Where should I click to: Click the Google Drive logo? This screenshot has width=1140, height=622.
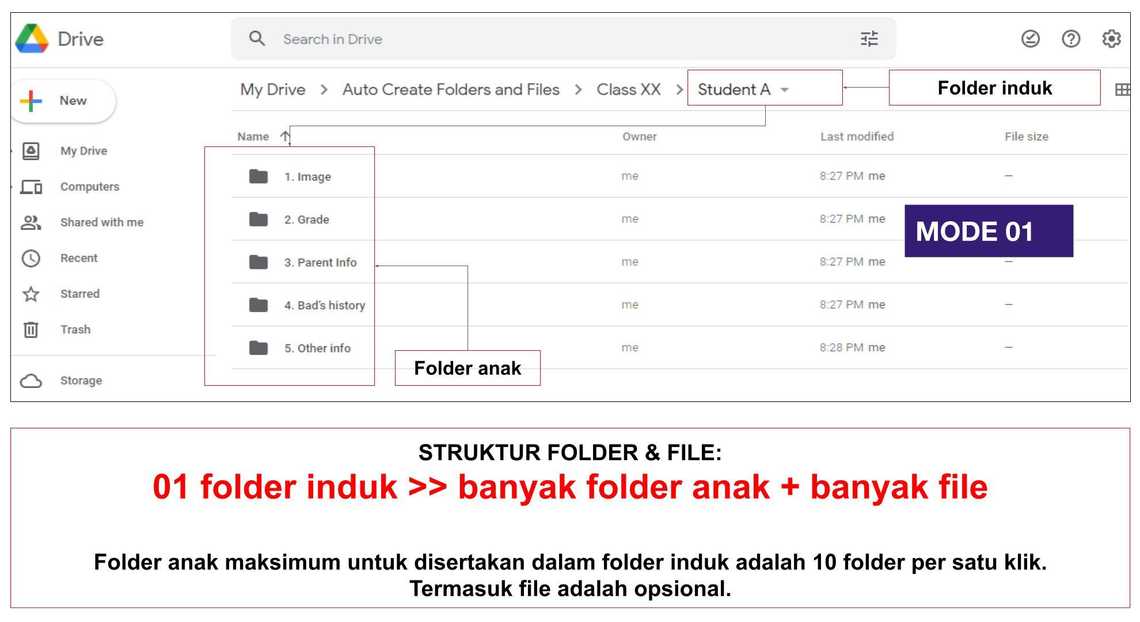tap(32, 39)
